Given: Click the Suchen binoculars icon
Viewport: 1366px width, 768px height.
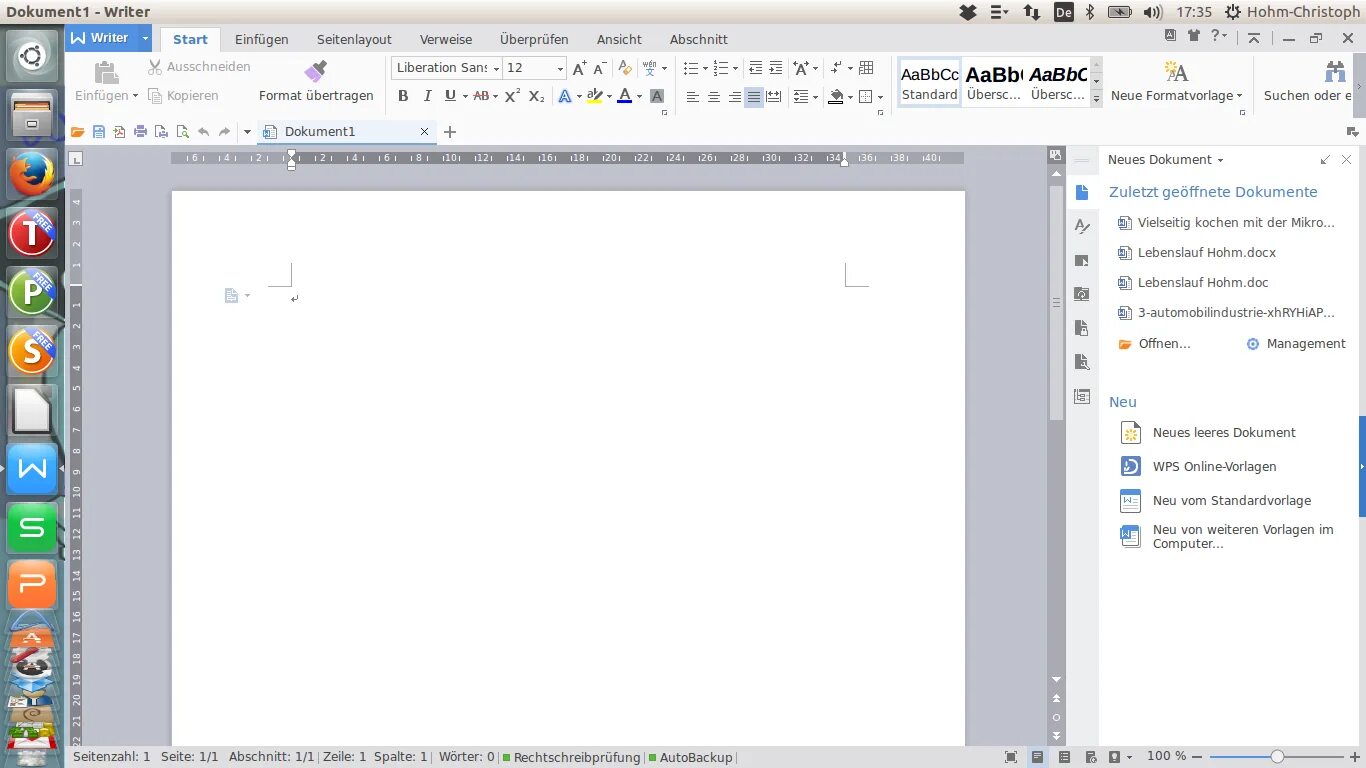Looking at the screenshot, I should coord(1335,71).
